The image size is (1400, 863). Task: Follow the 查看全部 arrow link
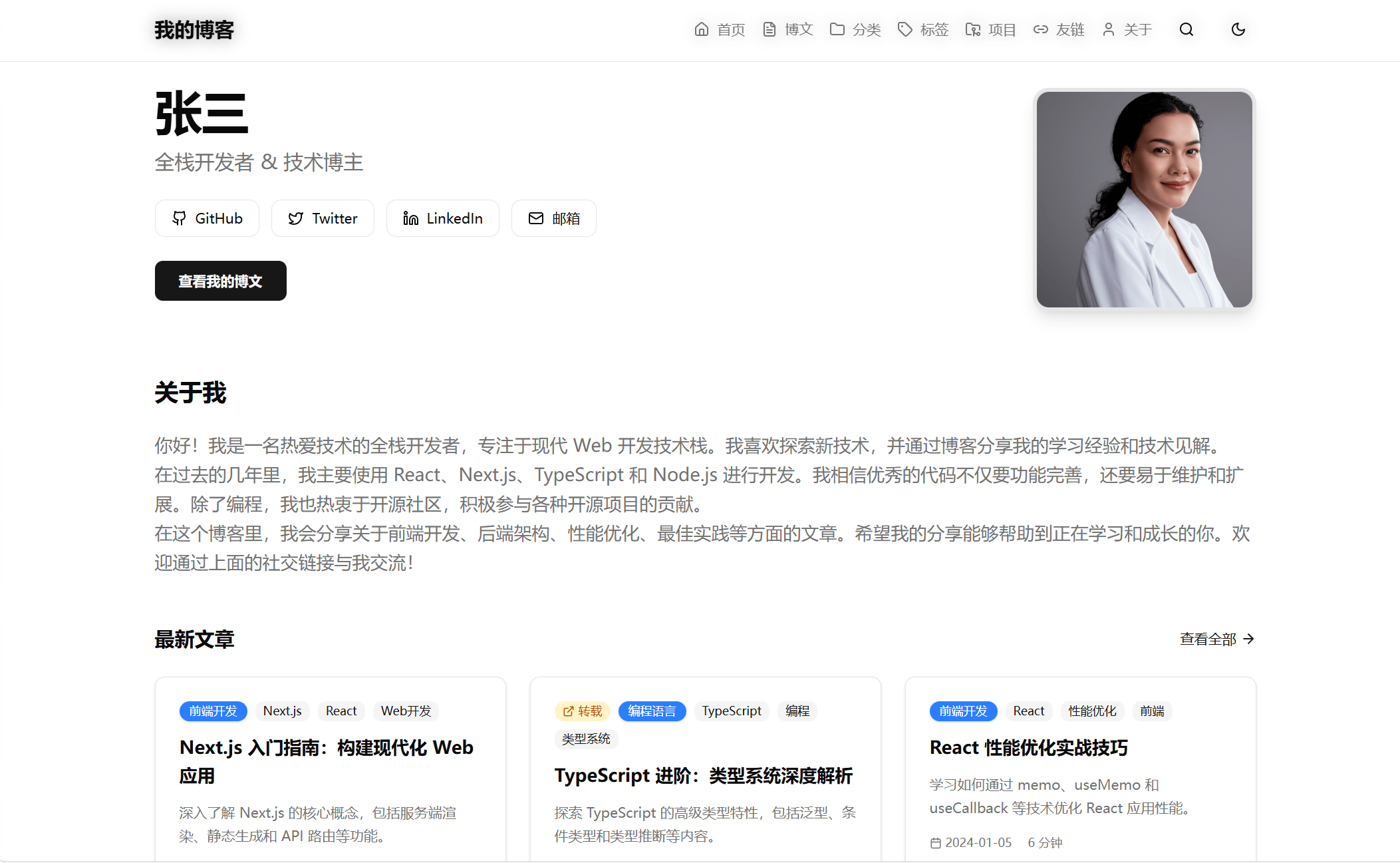[1216, 639]
